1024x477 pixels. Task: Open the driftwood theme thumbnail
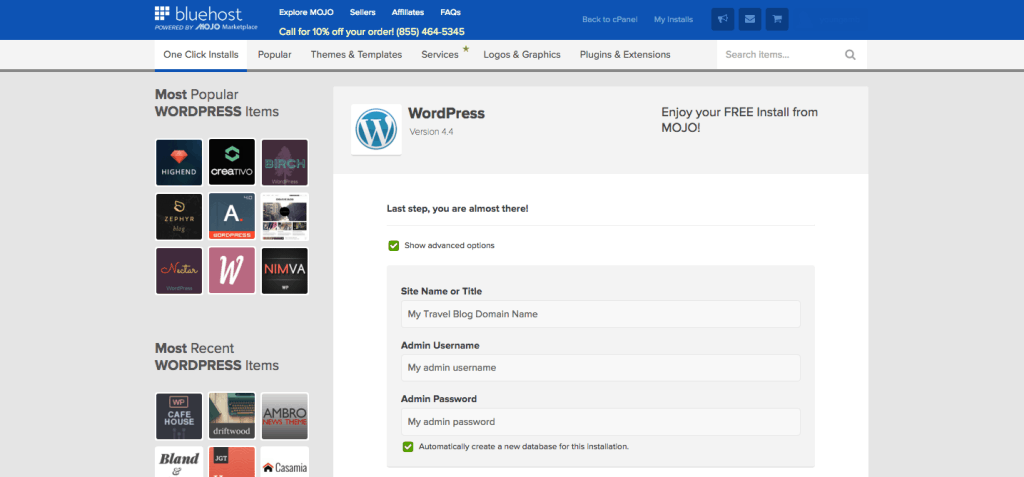click(x=232, y=416)
